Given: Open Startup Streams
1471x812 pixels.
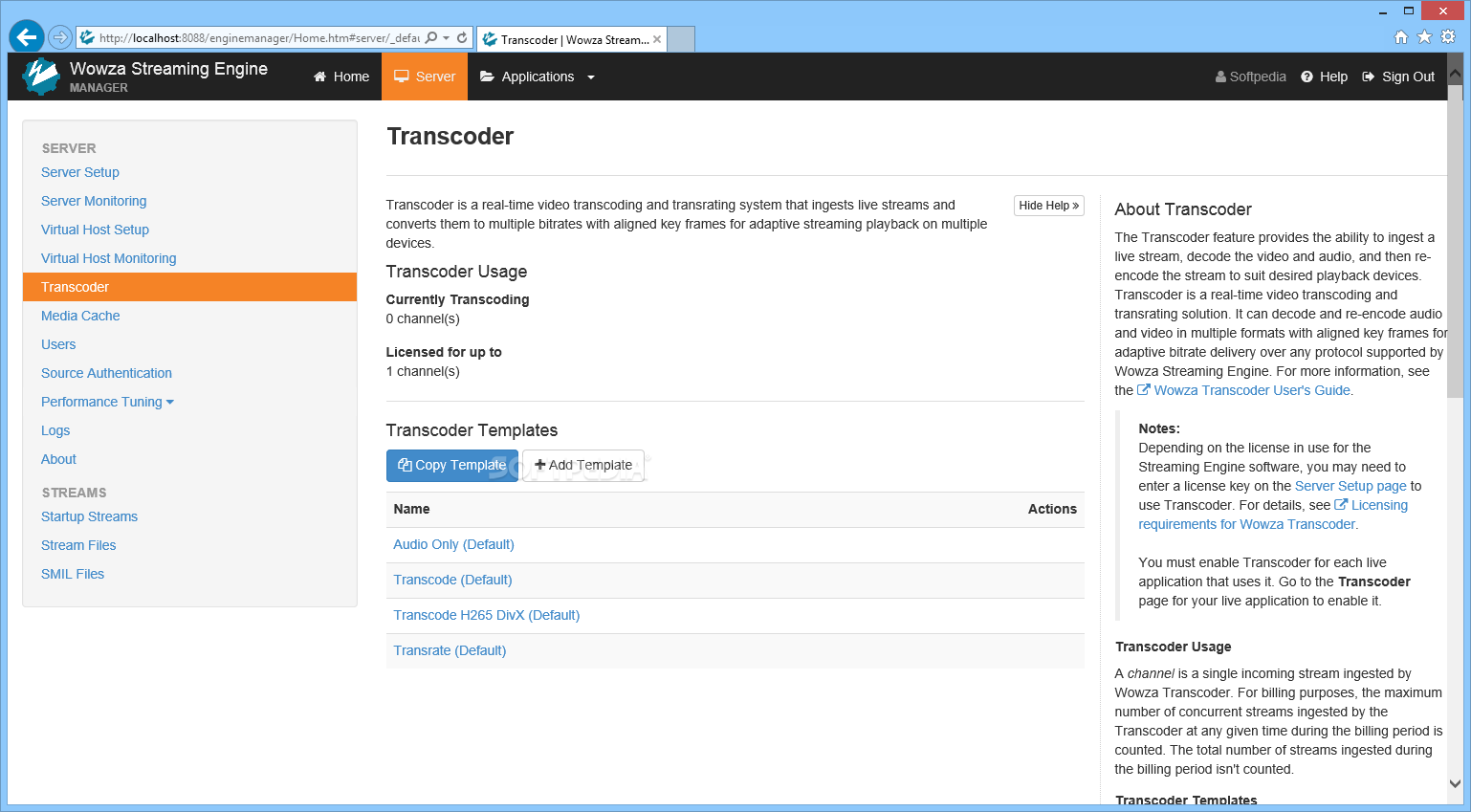Looking at the screenshot, I should pos(89,516).
